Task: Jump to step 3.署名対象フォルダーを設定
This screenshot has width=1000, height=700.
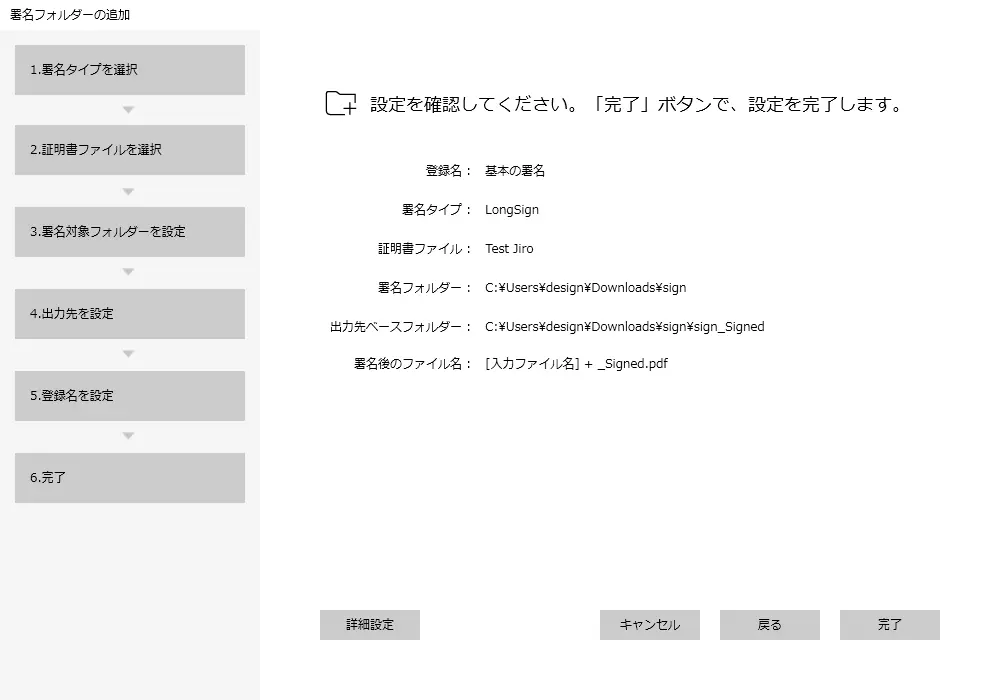Action: tap(130, 232)
